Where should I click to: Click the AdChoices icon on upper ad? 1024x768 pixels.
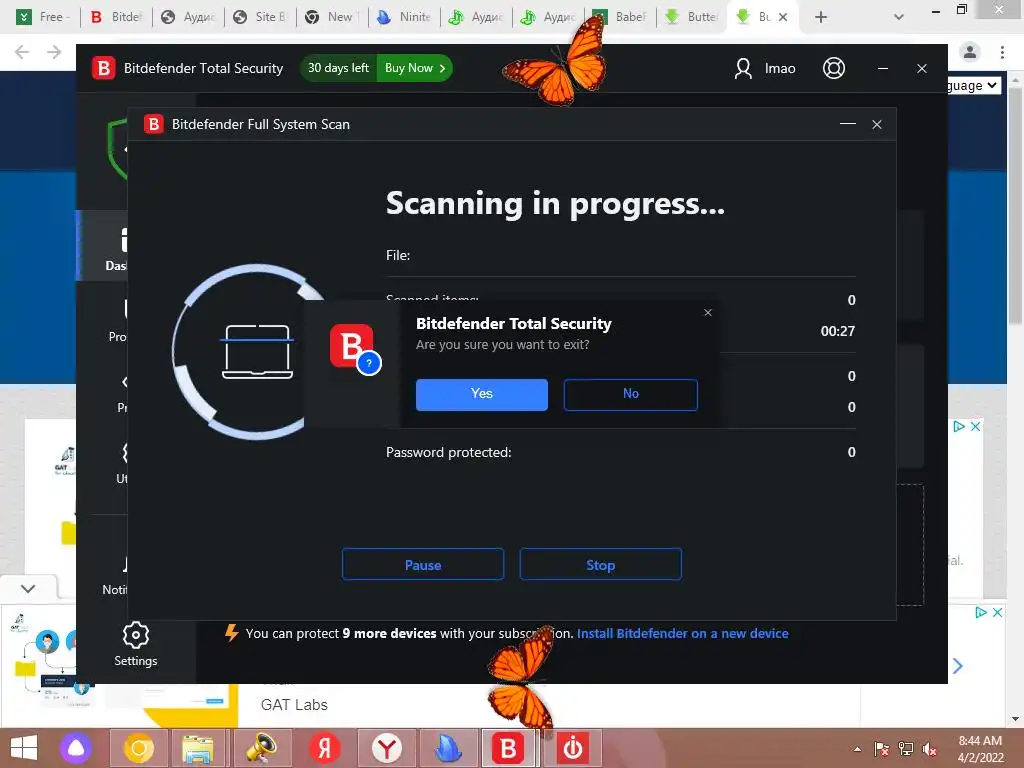959,426
